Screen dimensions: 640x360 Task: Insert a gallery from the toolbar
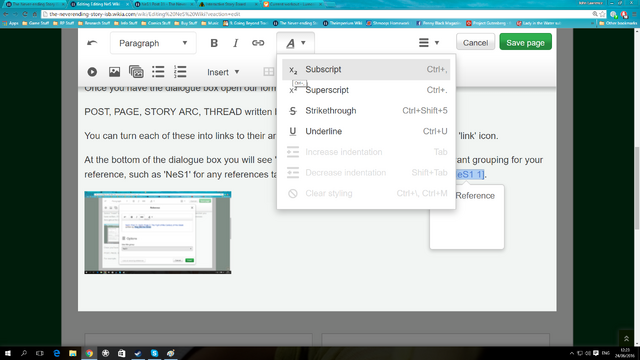click(x=136, y=72)
